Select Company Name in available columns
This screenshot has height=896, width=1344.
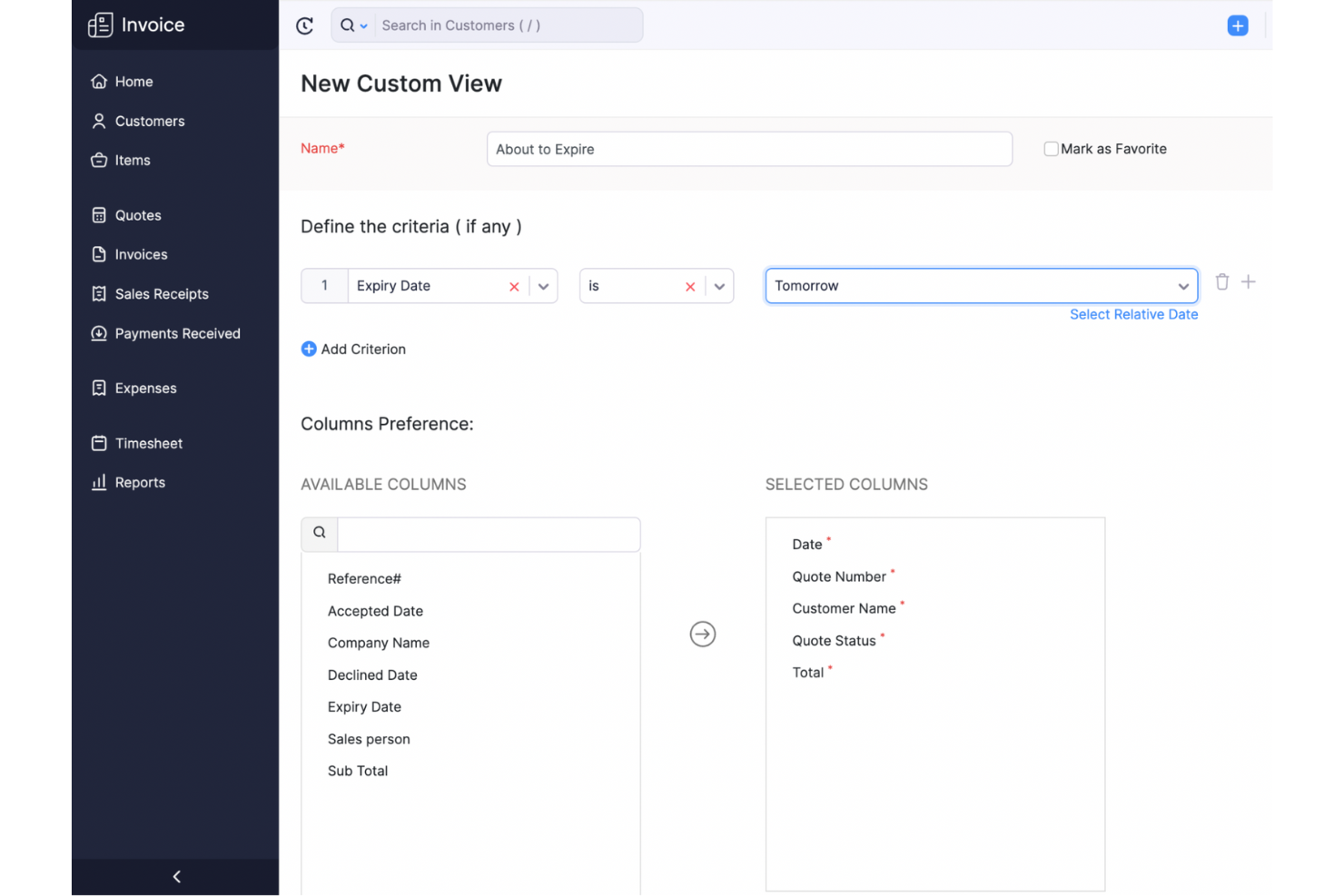tap(379, 643)
